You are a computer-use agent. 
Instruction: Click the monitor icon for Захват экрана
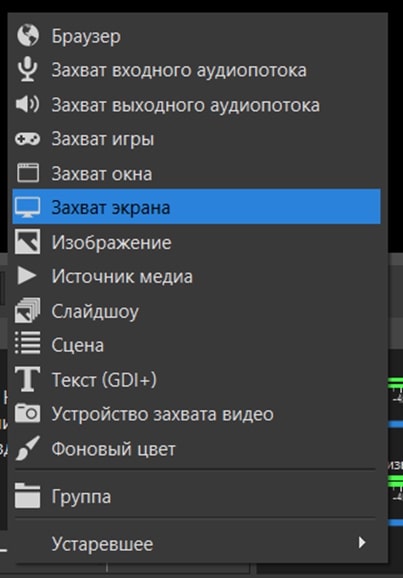pos(28,207)
